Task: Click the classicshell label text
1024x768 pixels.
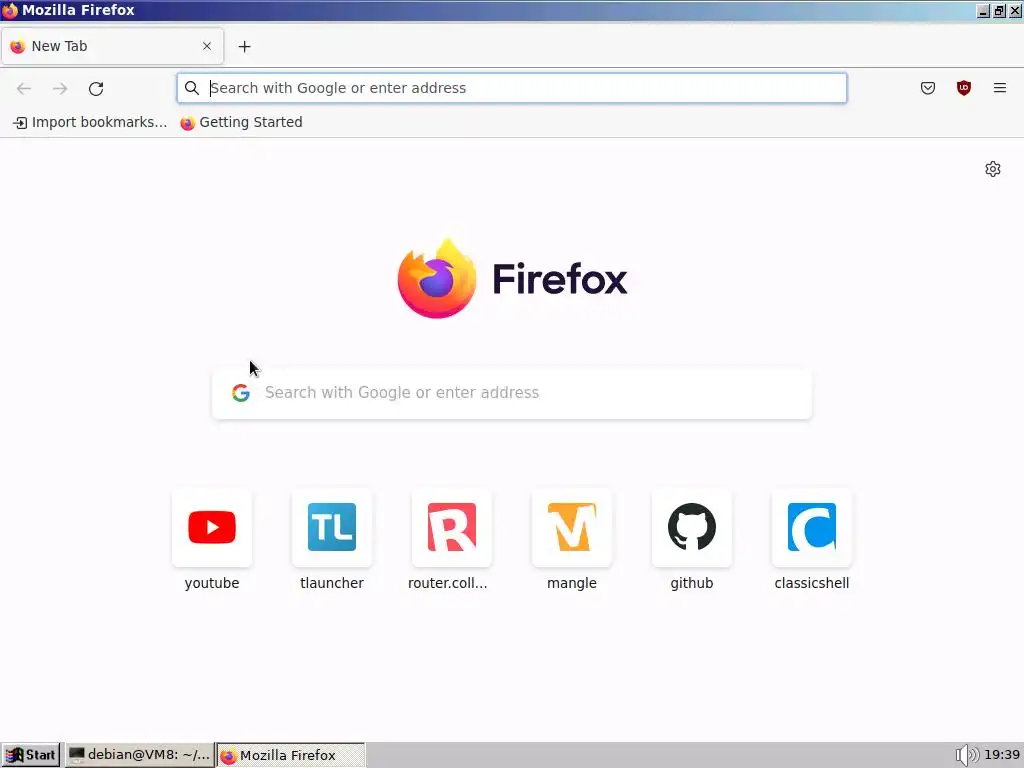Action: [812, 583]
